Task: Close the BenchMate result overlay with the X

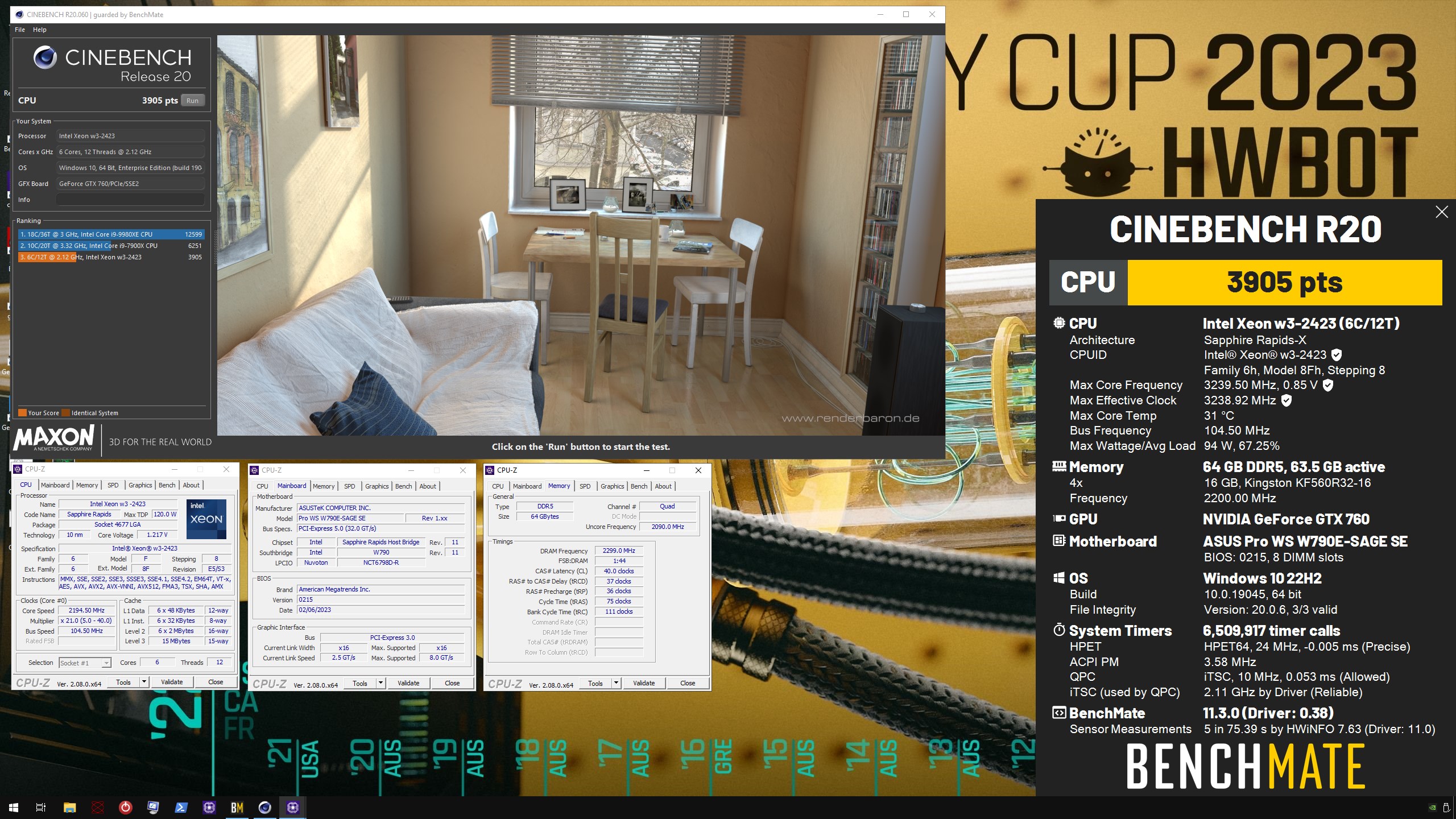Action: pyautogui.click(x=1441, y=212)
